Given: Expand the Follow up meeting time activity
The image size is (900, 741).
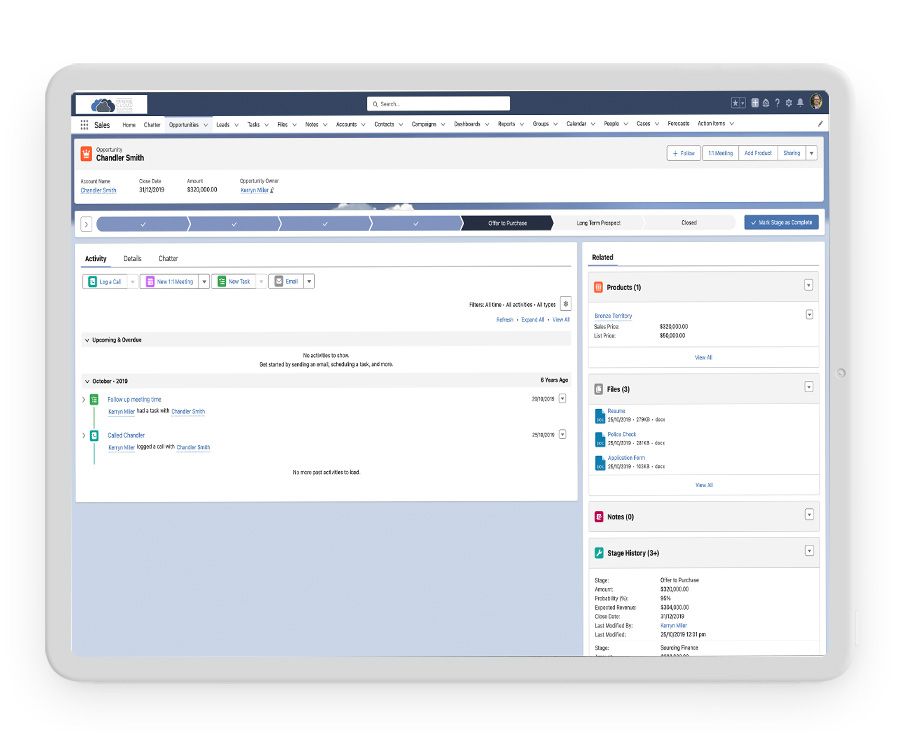Looking at the screenshot, I should [x=84, y=400].
